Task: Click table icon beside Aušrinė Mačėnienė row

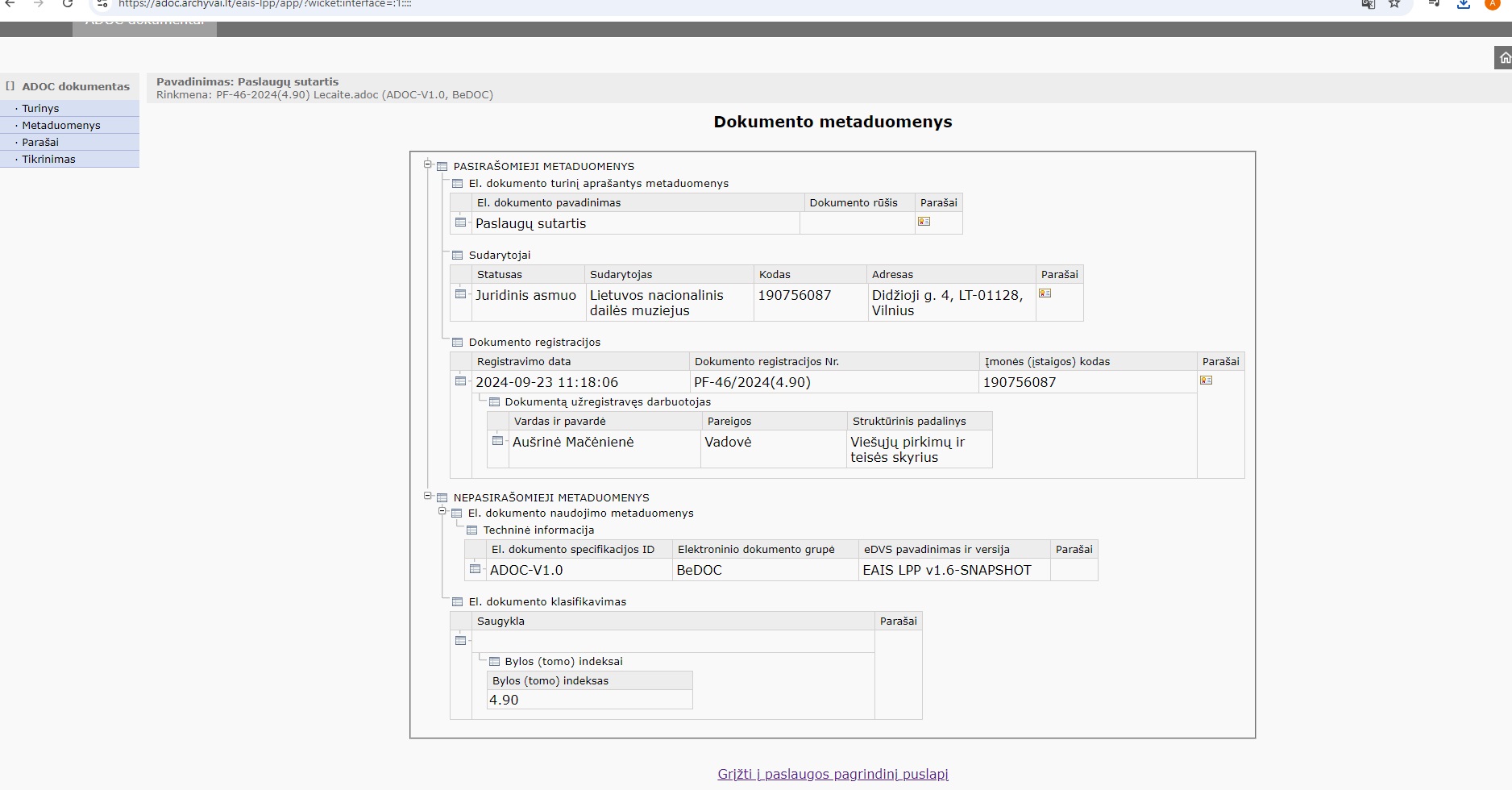Action: pos(497,441)
